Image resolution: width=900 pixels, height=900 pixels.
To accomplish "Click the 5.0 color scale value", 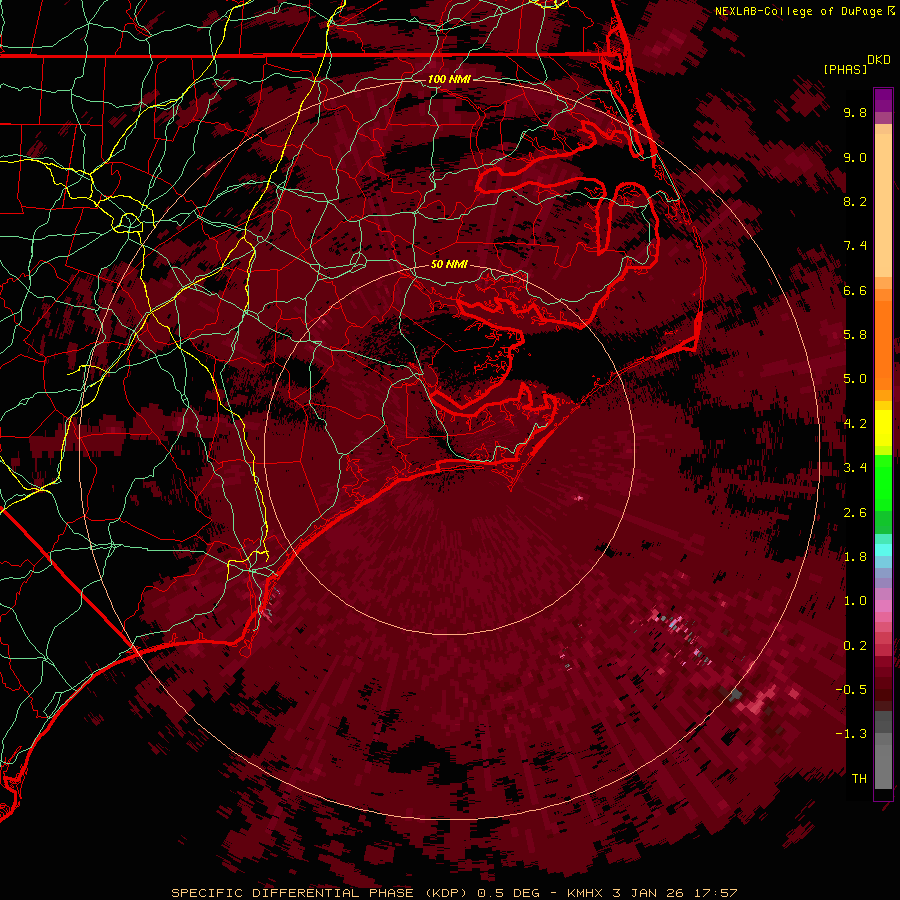I will point(855,379).
